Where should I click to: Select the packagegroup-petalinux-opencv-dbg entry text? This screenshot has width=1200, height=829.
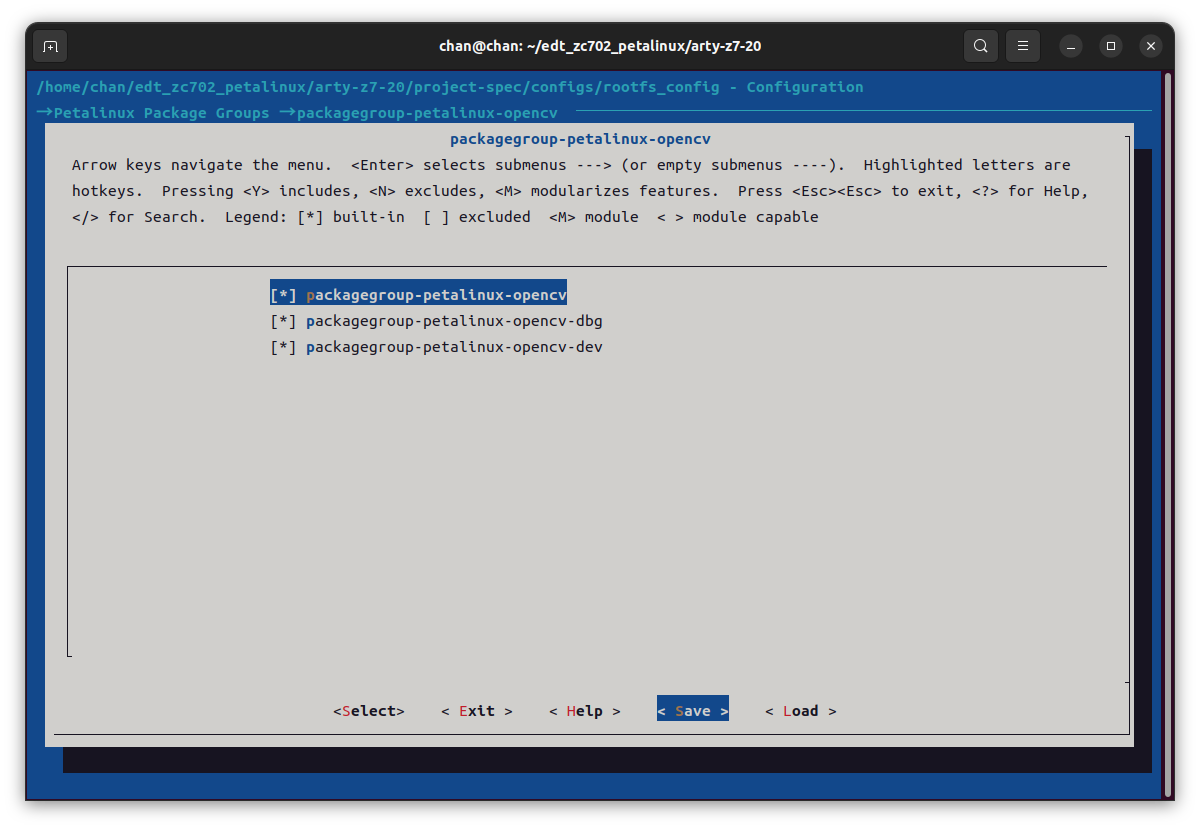[x=454, y=321]
